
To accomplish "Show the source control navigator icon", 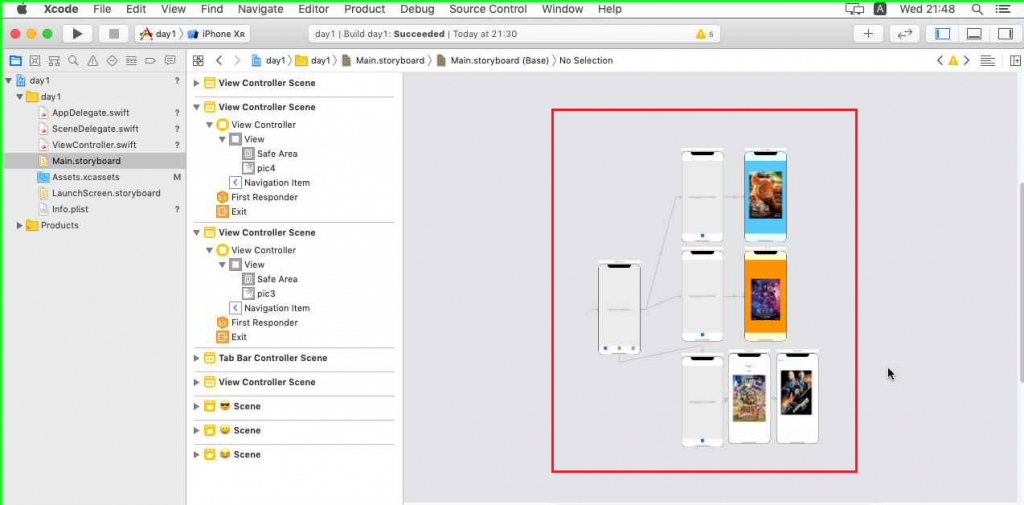I will pyautogui.click(x=35, y=61).
